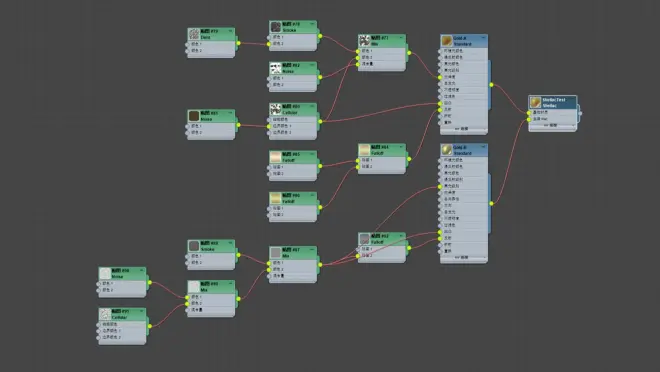
Task: Select the Shellac Test material sphere
Action: (535, 102)
